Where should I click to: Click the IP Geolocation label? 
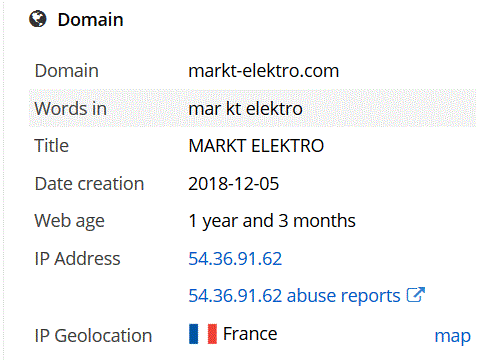pyautogui.click(x=93, y=335)
